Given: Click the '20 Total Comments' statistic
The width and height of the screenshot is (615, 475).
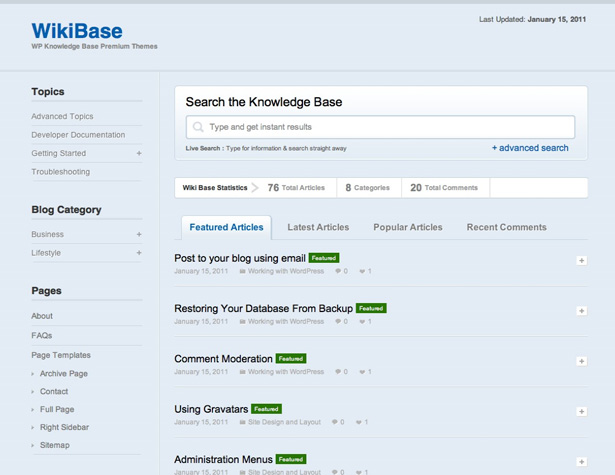Looking at the screenshot, I should (444, 188).
